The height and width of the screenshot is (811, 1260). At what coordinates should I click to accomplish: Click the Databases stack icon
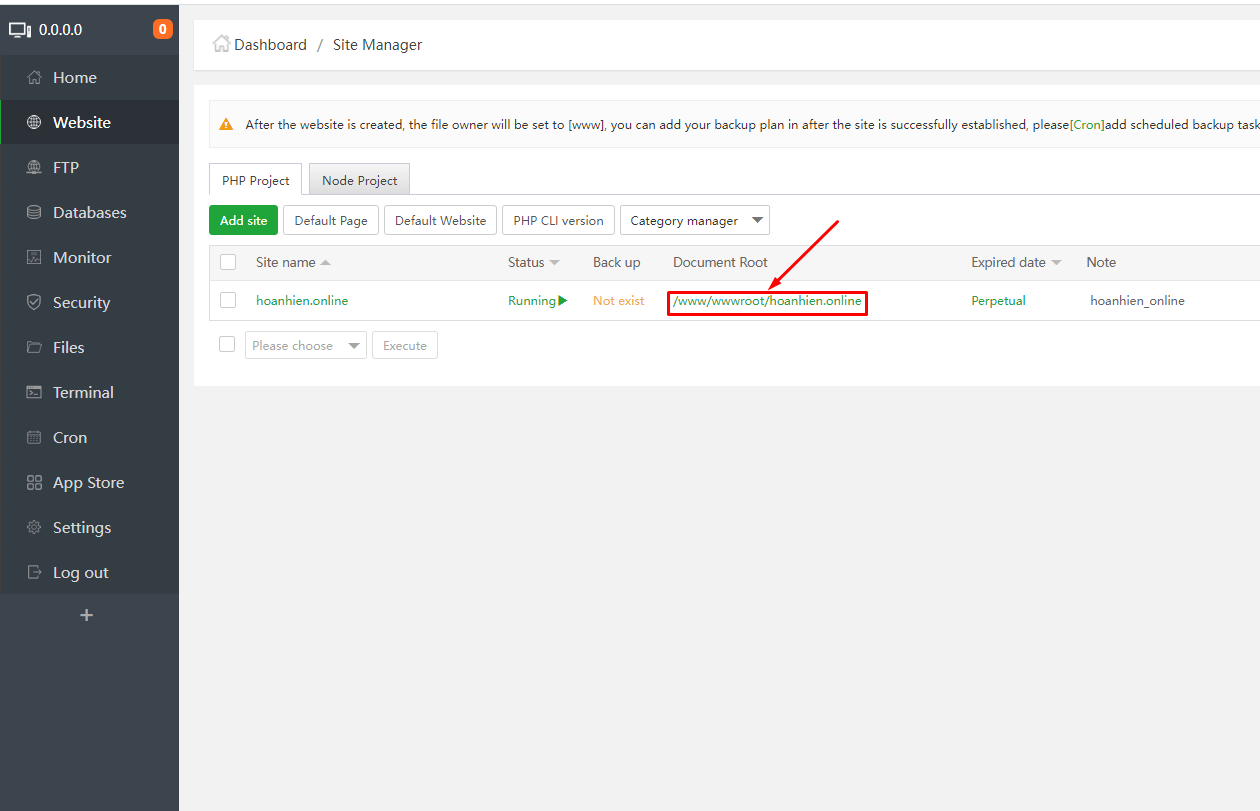[x=34, y=212]
